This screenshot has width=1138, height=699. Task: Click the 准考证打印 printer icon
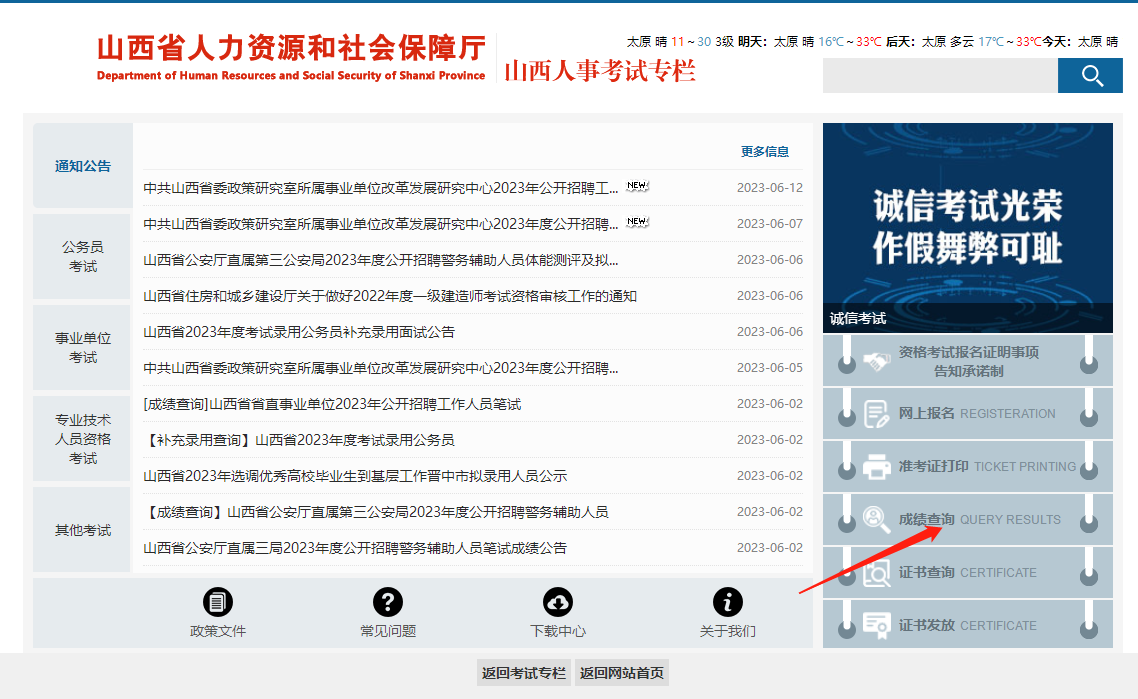pyautogui.click(x=879, y=466)
